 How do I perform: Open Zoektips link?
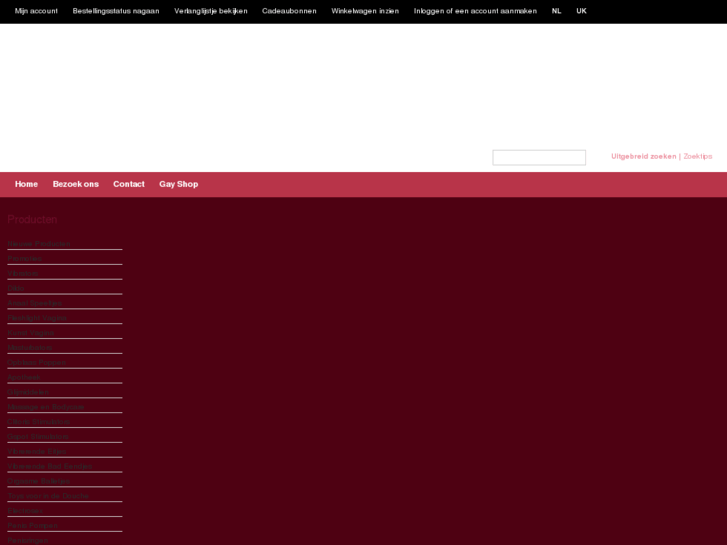tap(698, 156)
